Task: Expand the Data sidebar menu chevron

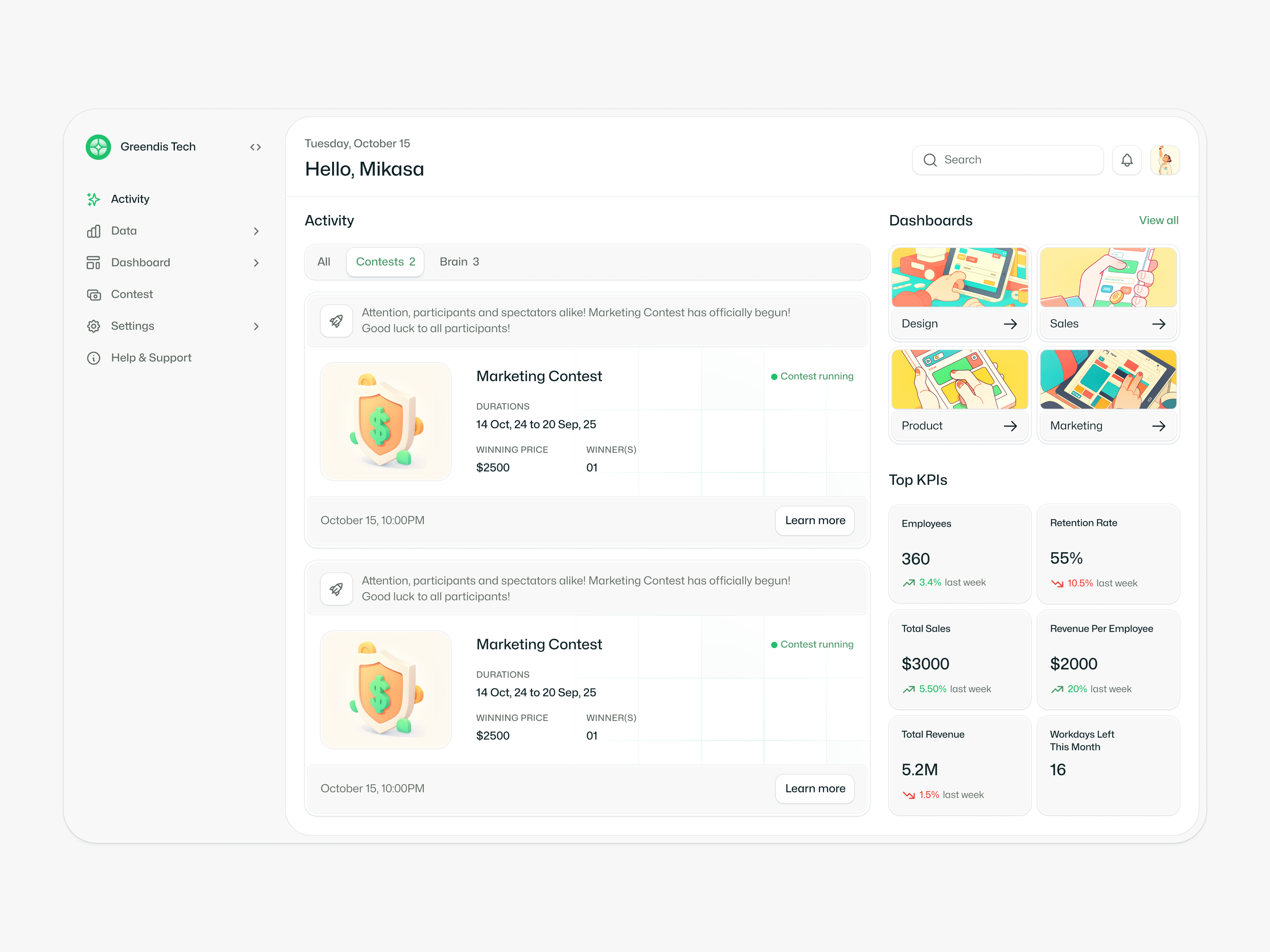Action: pyautogui.click(x=256, y=231)
